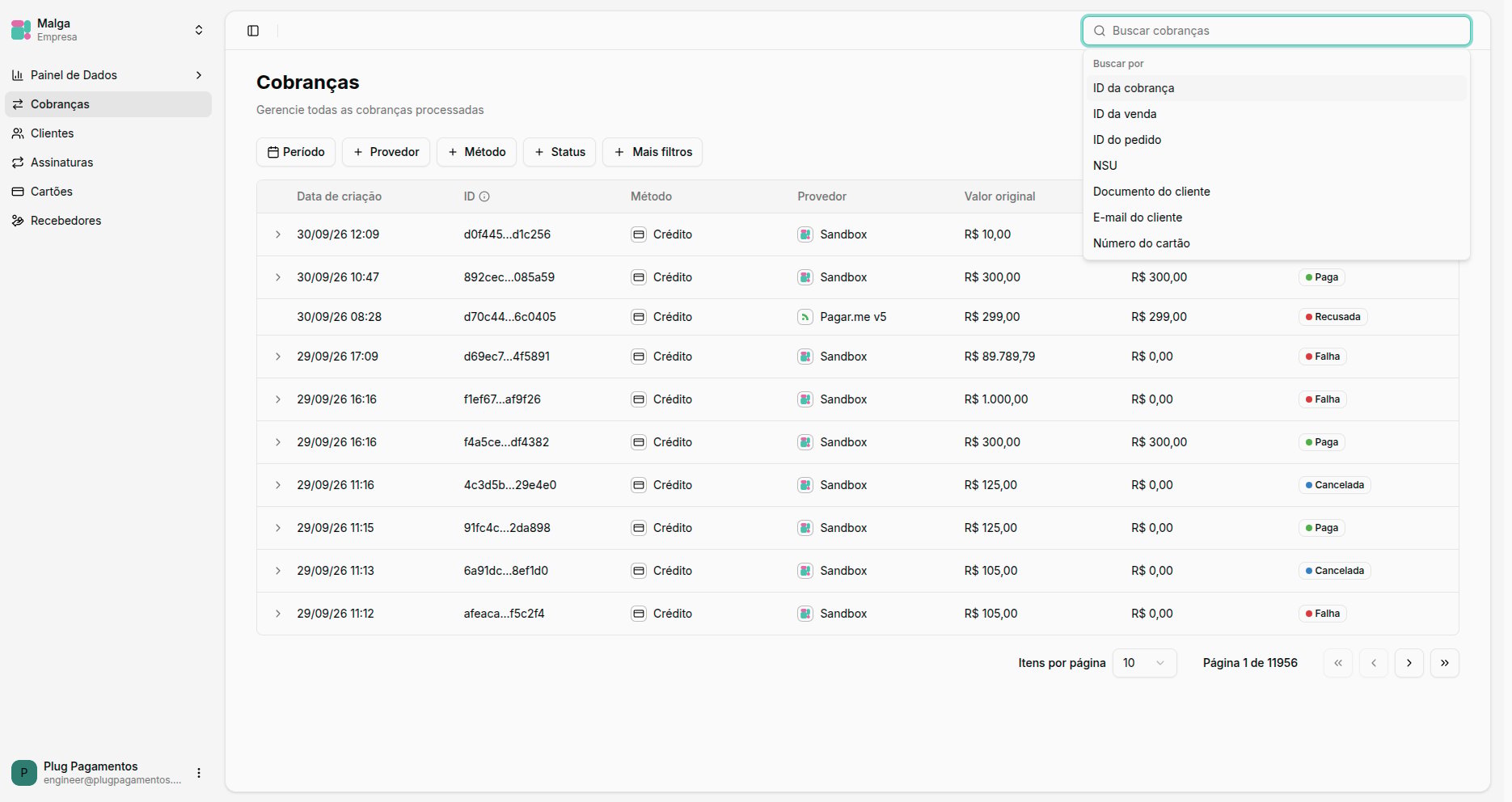Open the vertical dots user menu
Screen dimensions: 1512x802
[x=199, y=773]
